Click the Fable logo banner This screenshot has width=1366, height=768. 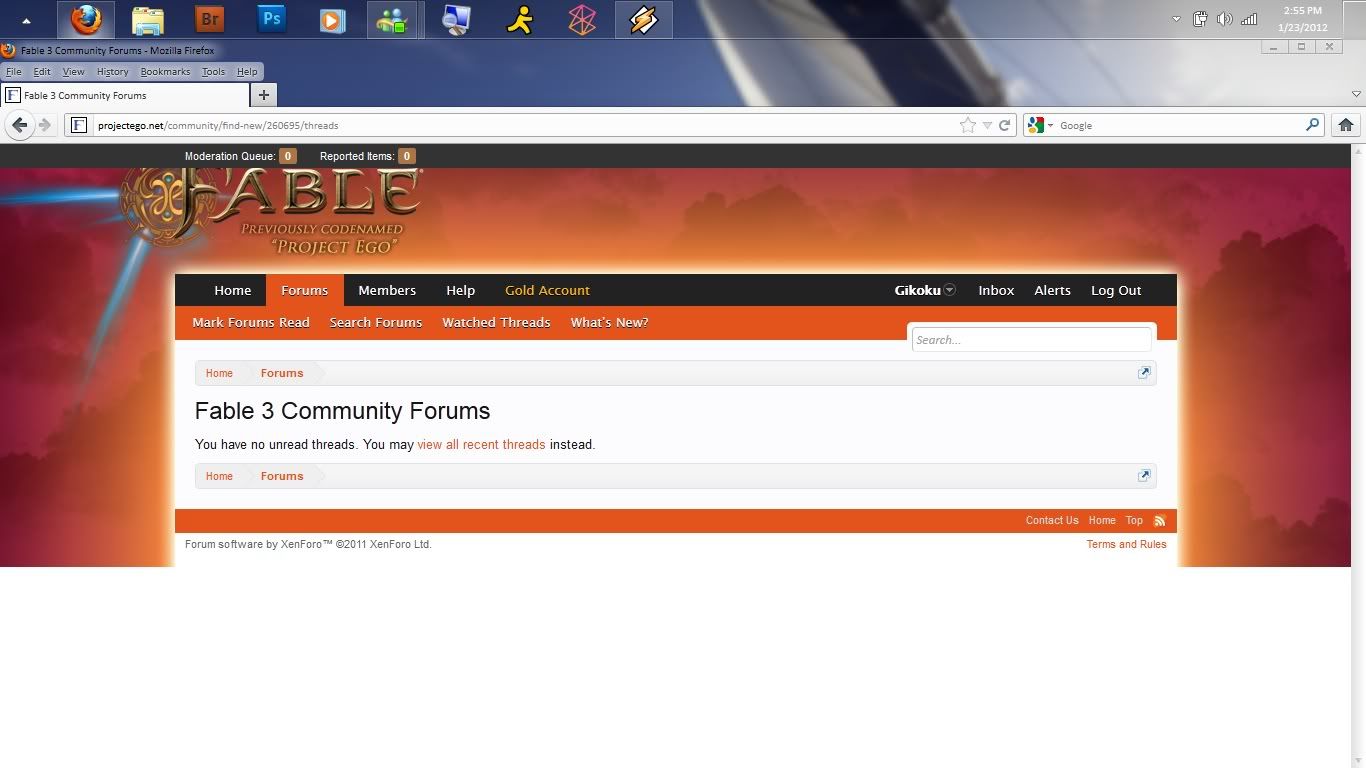272,211
